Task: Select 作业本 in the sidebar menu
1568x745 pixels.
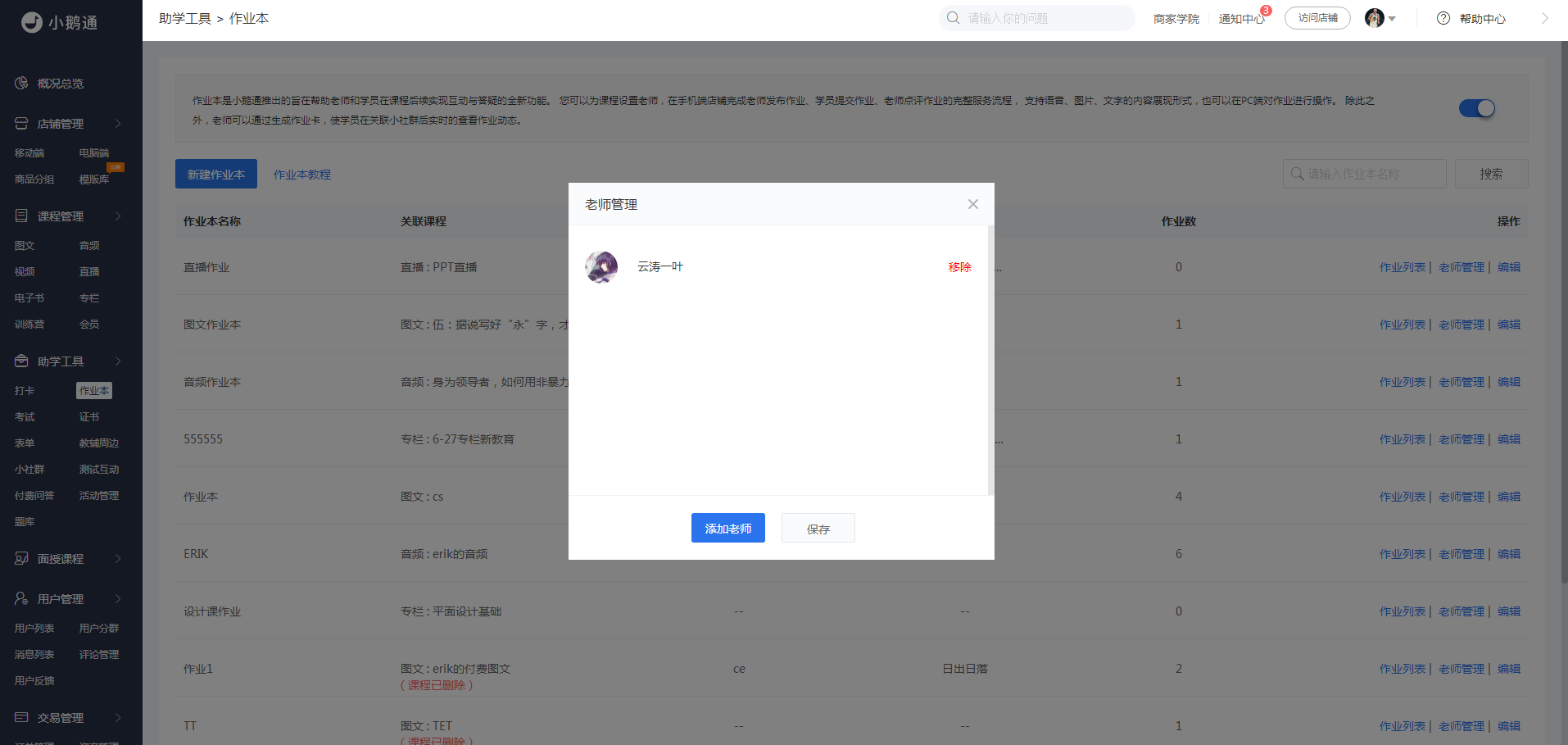Action: tap(94, 391)
